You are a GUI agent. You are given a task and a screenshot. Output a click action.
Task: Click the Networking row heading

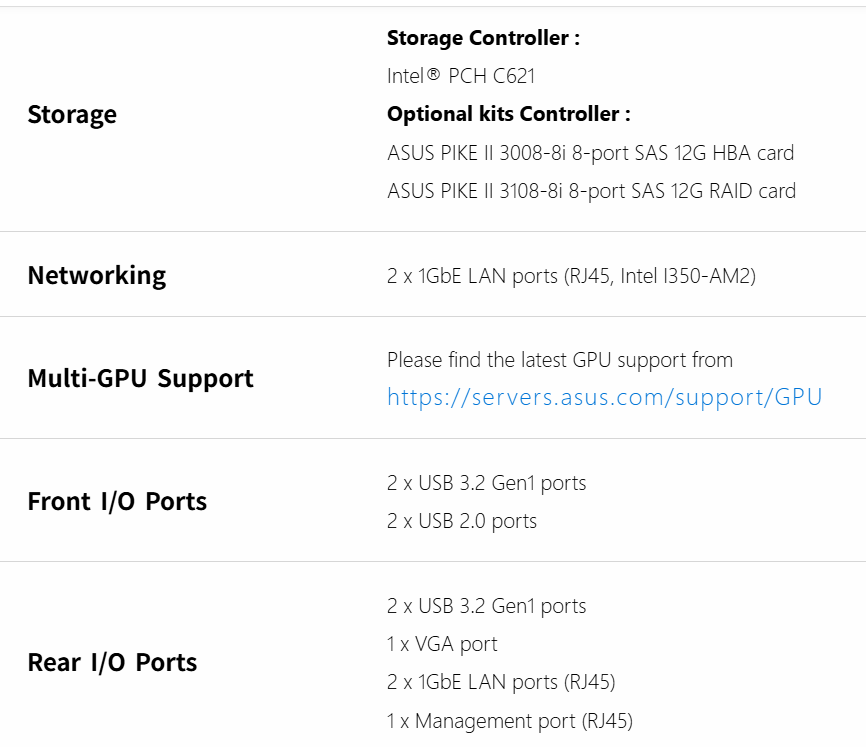[97, 275]
